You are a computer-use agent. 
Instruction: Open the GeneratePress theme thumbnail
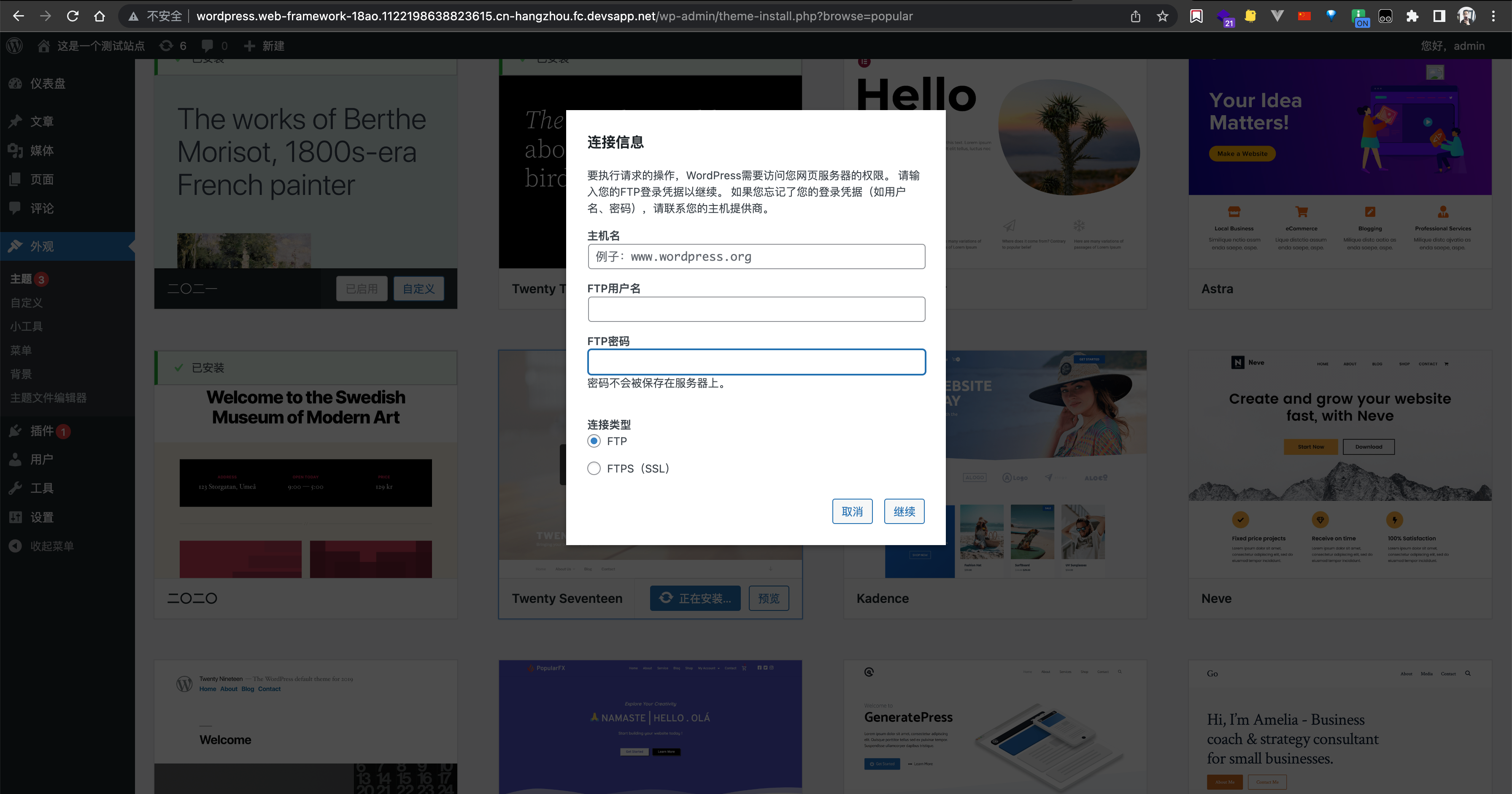[x=995, y=727]
